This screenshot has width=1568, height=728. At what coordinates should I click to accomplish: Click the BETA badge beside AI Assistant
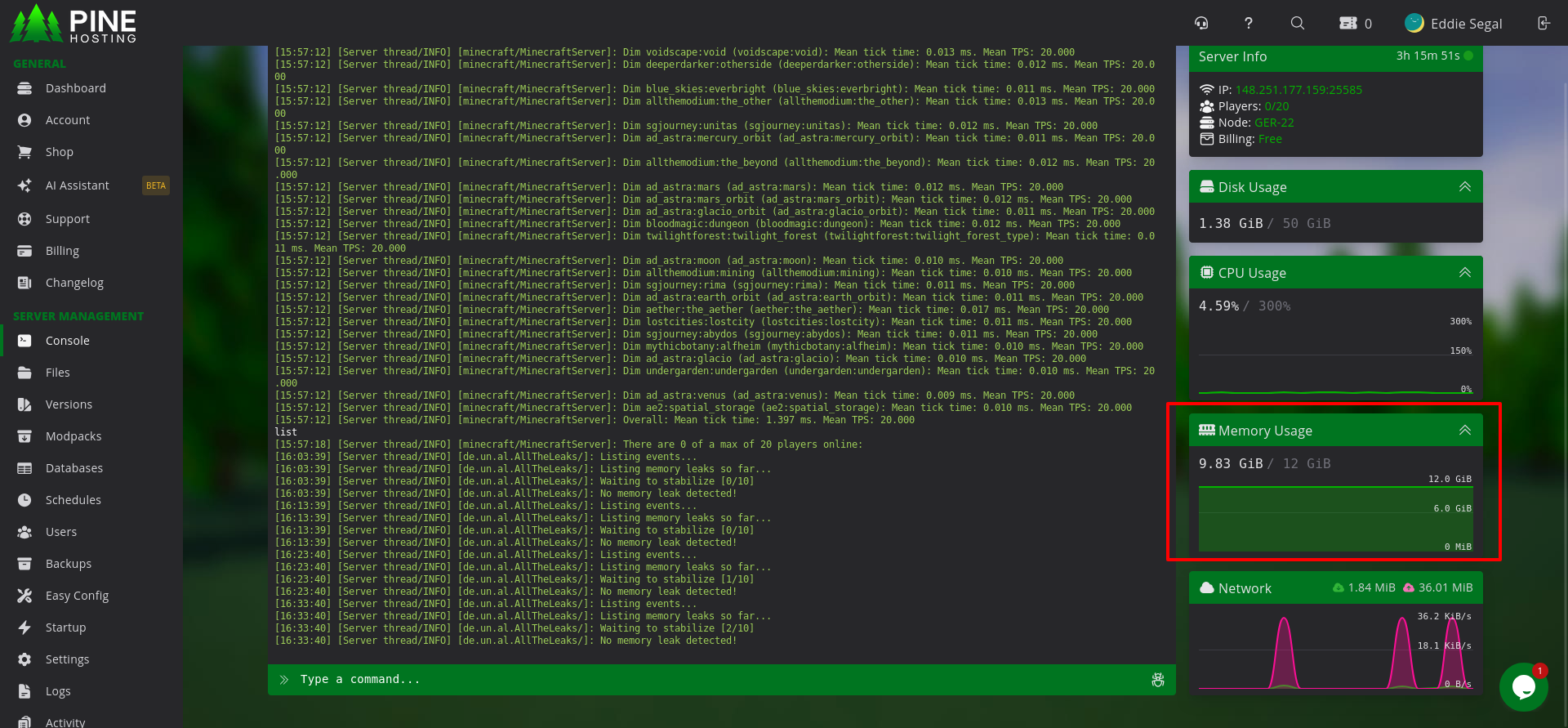(155, 185)
